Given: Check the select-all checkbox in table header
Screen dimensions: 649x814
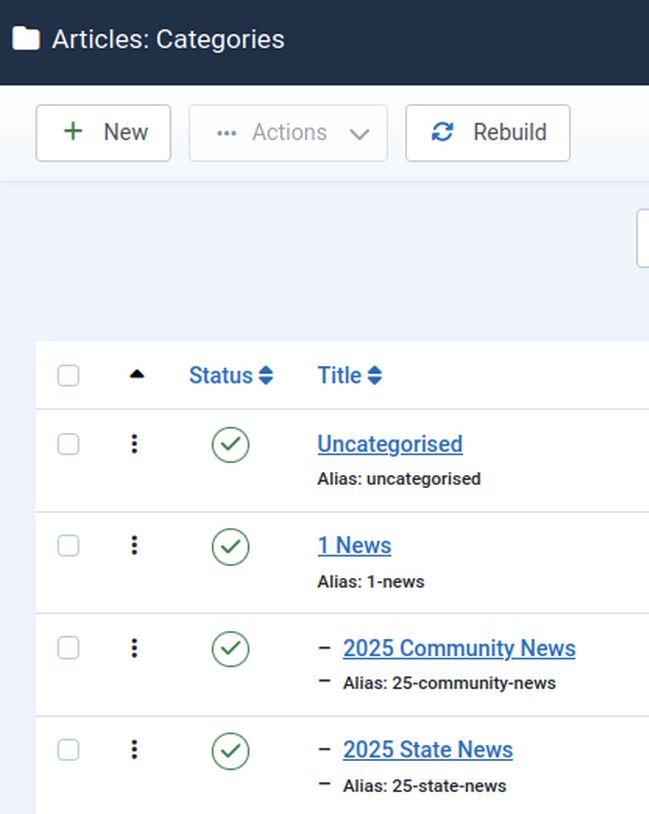Looking at the screenshot, I should coord(68,376).
